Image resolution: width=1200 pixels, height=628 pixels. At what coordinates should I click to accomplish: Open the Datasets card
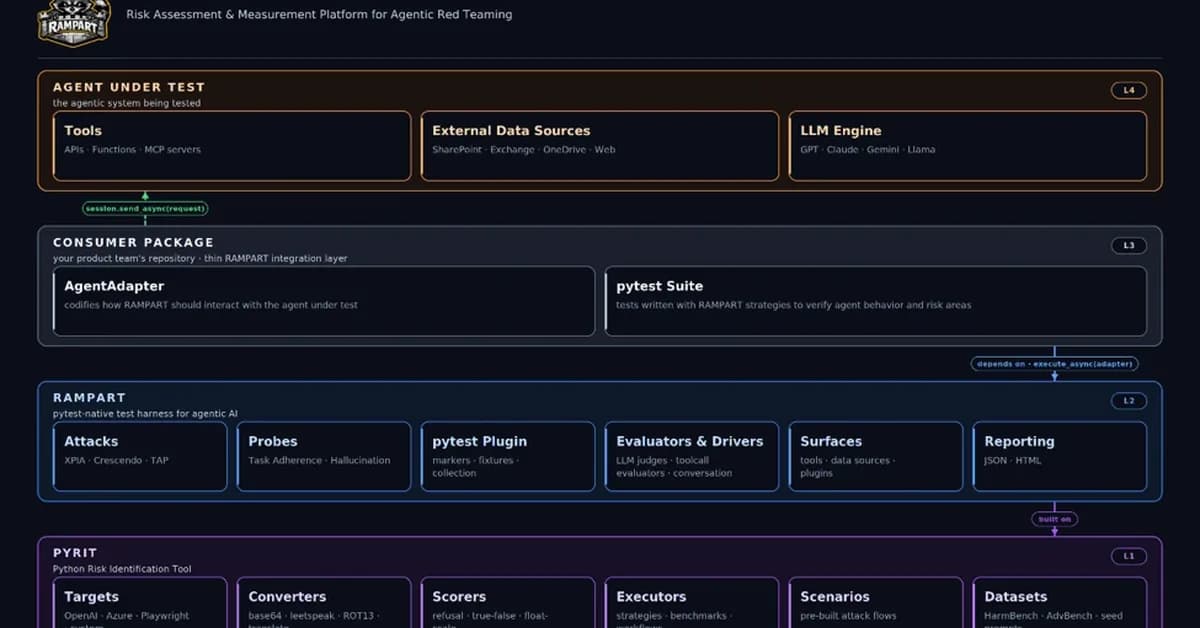pyautogui.click(x=1060, y=603)
